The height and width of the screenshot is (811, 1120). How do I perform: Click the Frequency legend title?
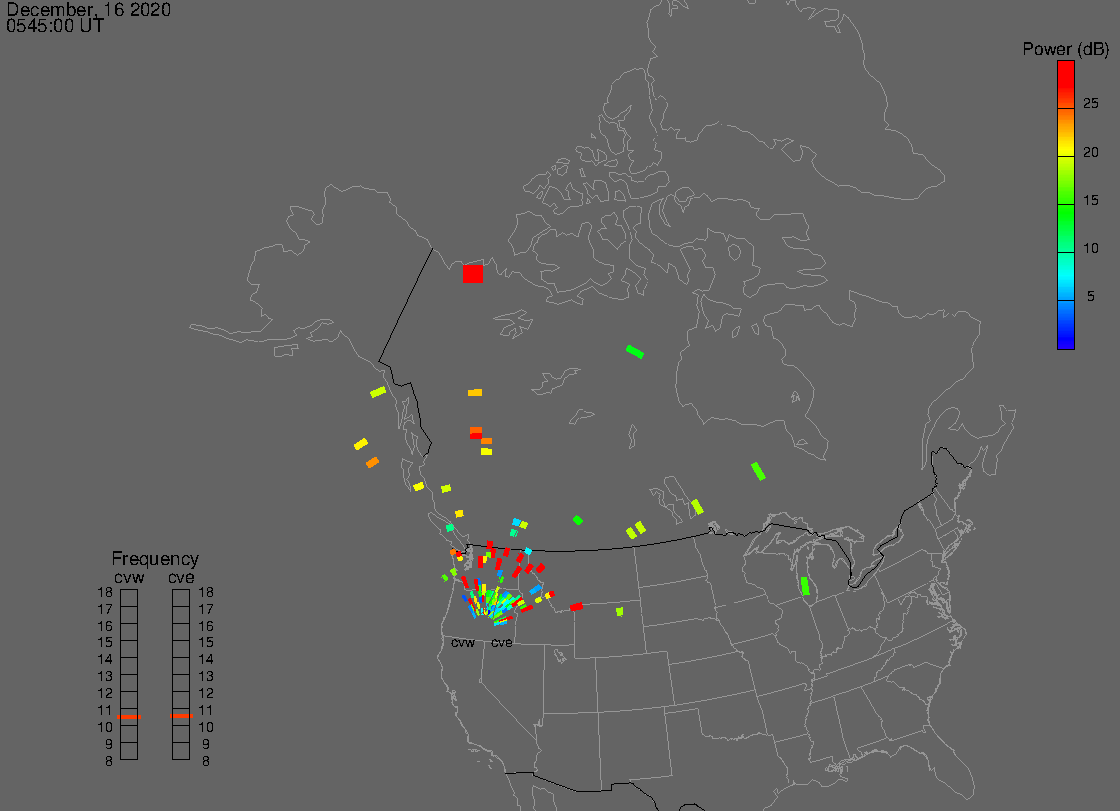click(155, 559)
